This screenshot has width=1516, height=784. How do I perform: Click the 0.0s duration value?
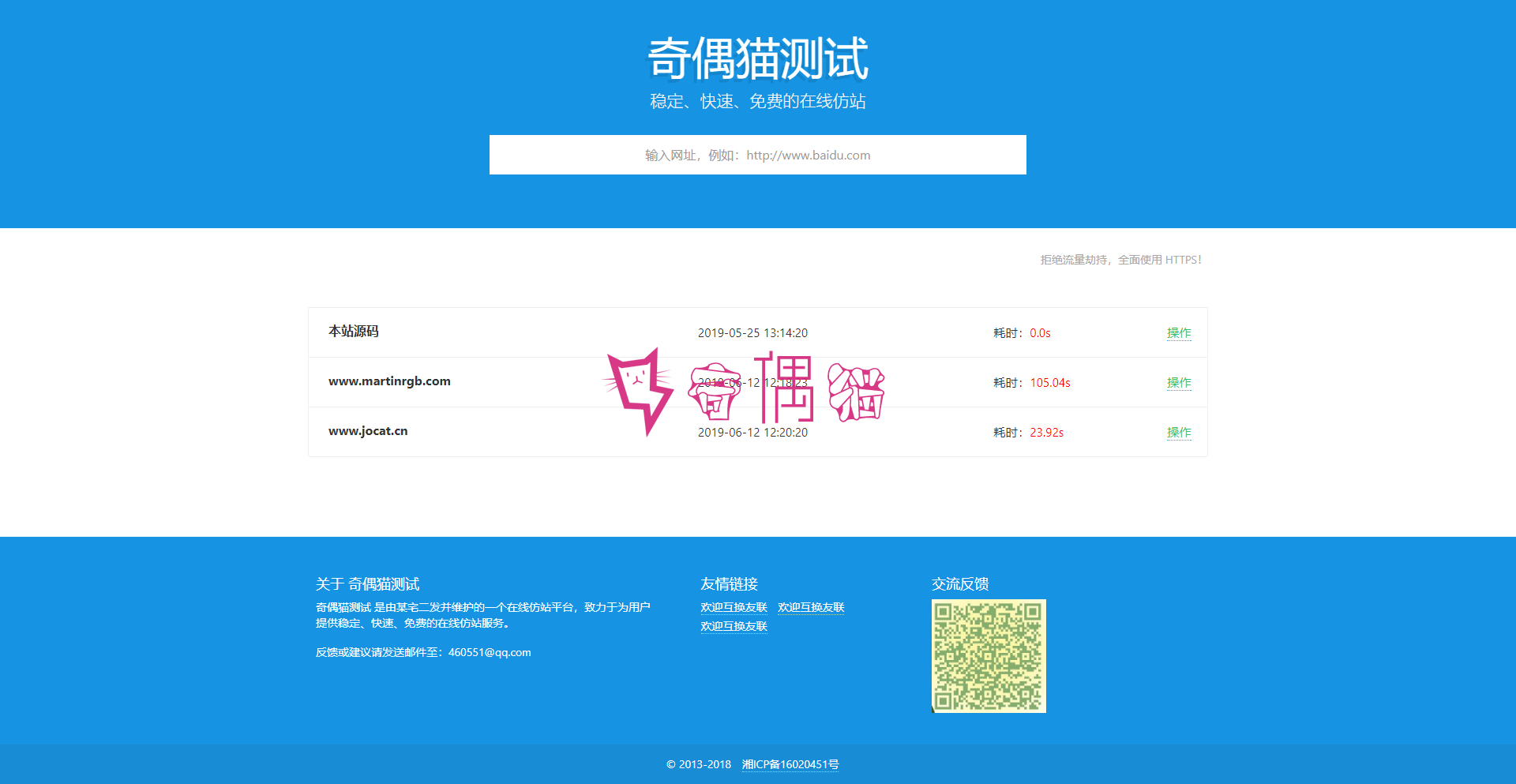click(1040, 333)
